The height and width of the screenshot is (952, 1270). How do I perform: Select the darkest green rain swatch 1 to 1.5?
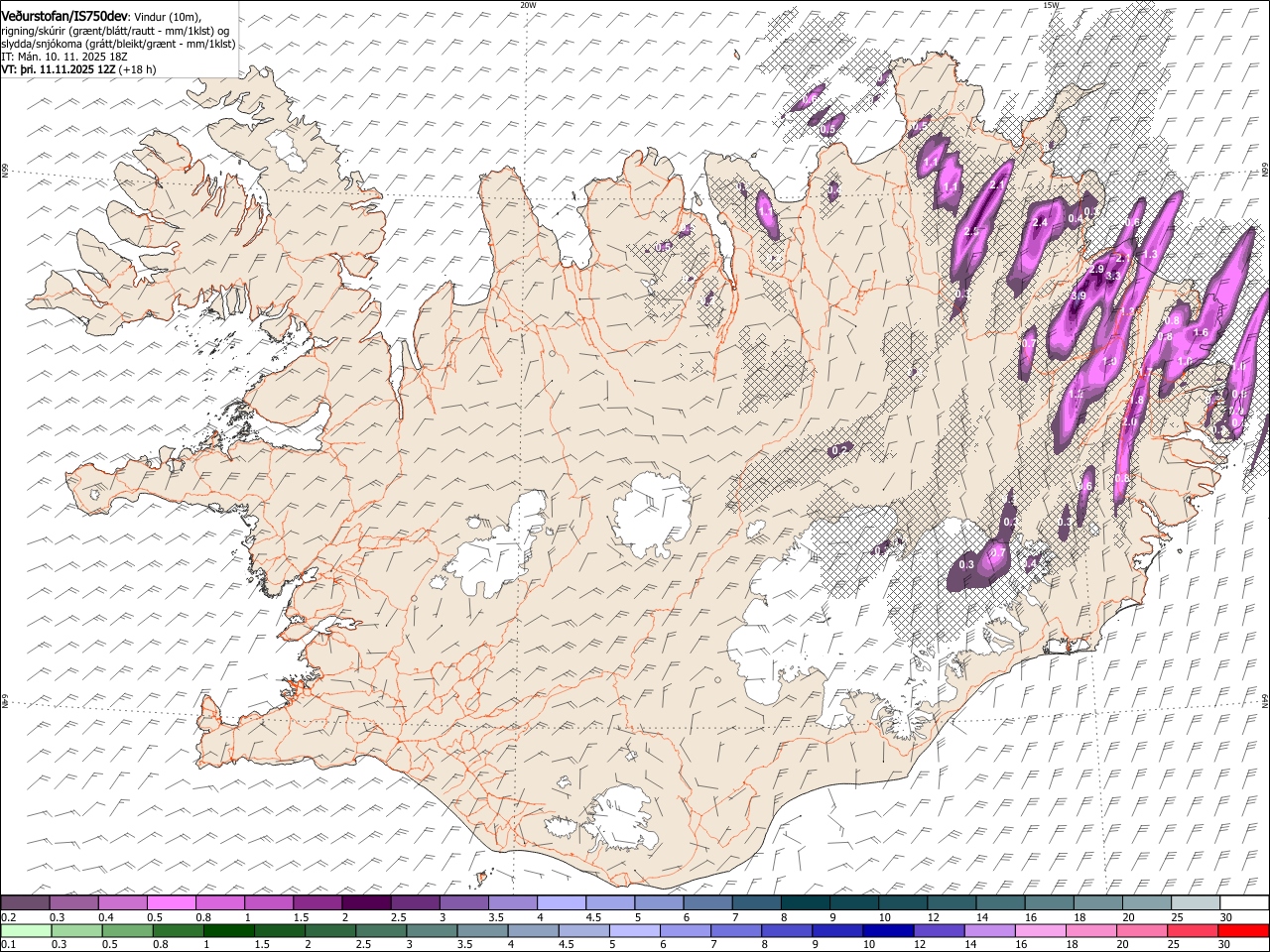pos(229,930)
